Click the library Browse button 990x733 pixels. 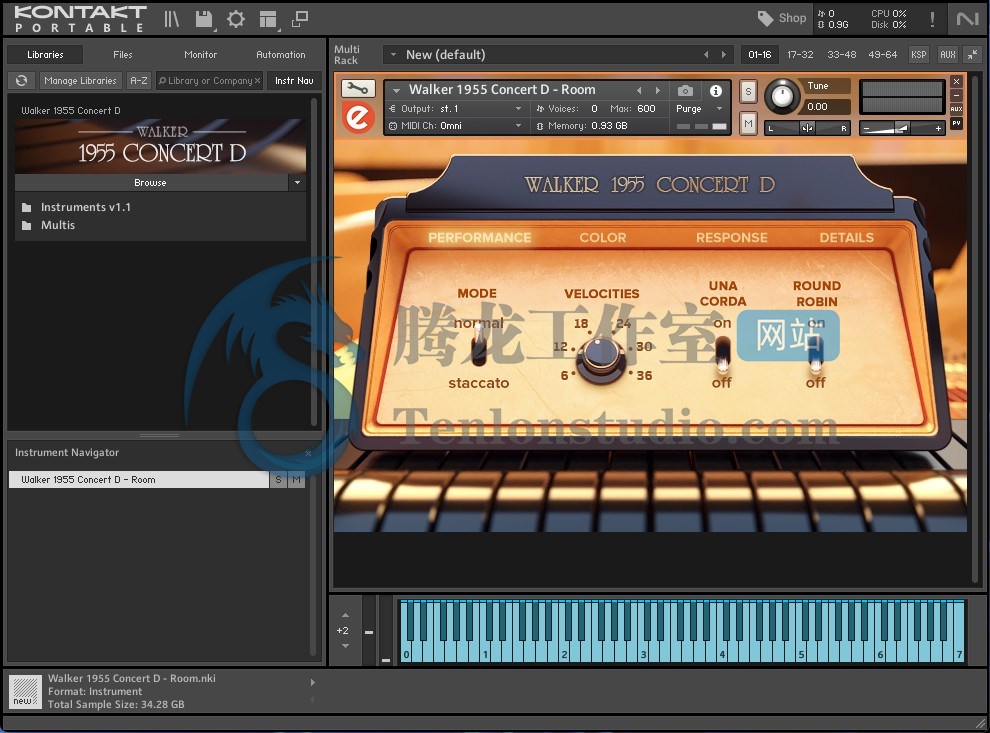[x=151, y=182]
